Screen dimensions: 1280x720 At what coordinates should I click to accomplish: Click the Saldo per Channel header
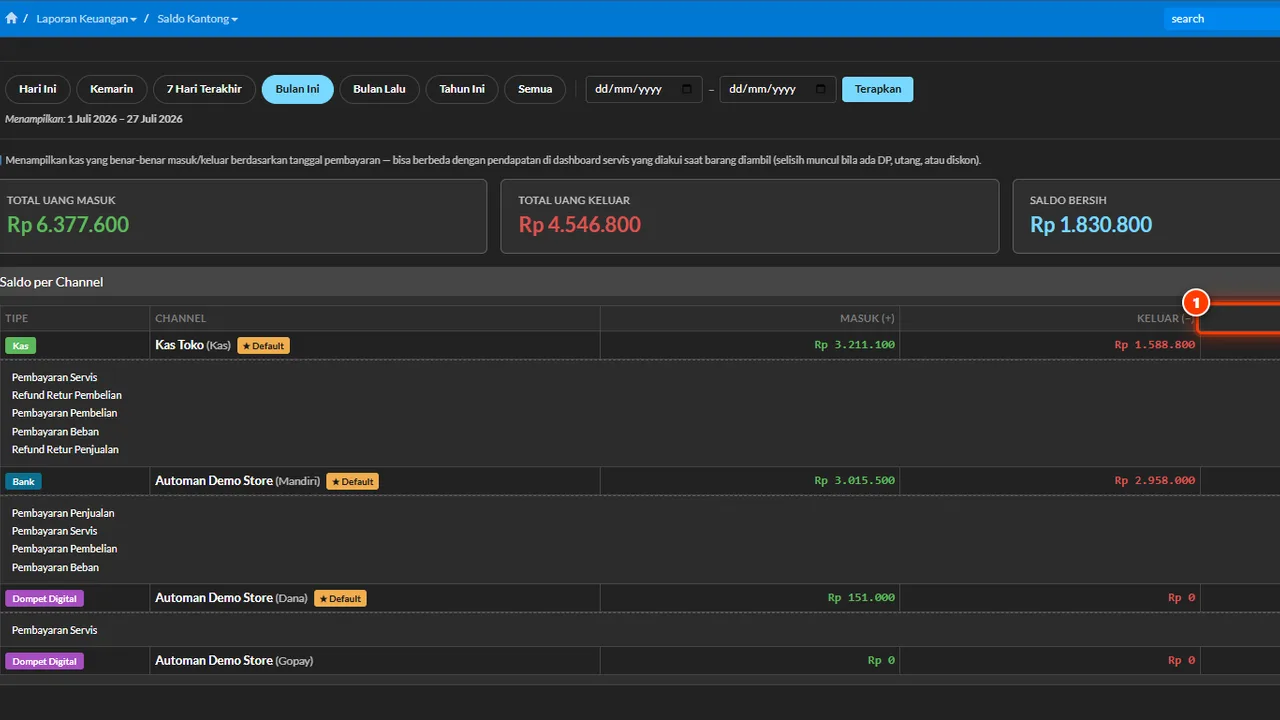click(640, 282)
